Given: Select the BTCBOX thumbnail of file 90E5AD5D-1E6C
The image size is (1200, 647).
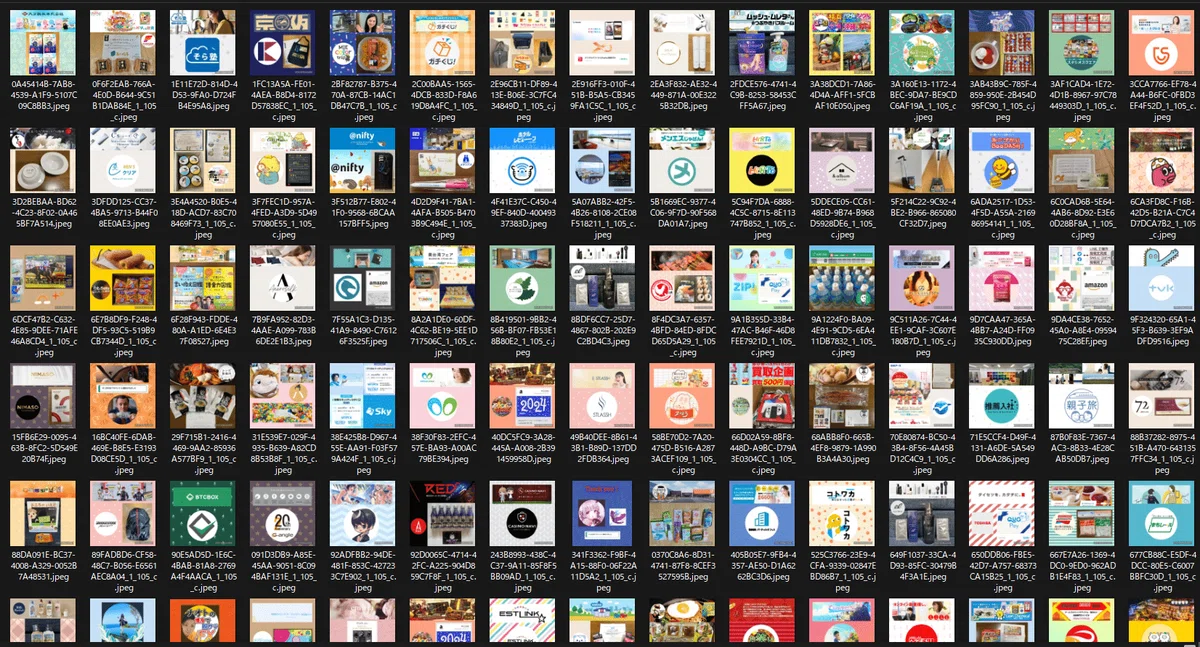Looking at the screenshot, I should click(203, 513).
